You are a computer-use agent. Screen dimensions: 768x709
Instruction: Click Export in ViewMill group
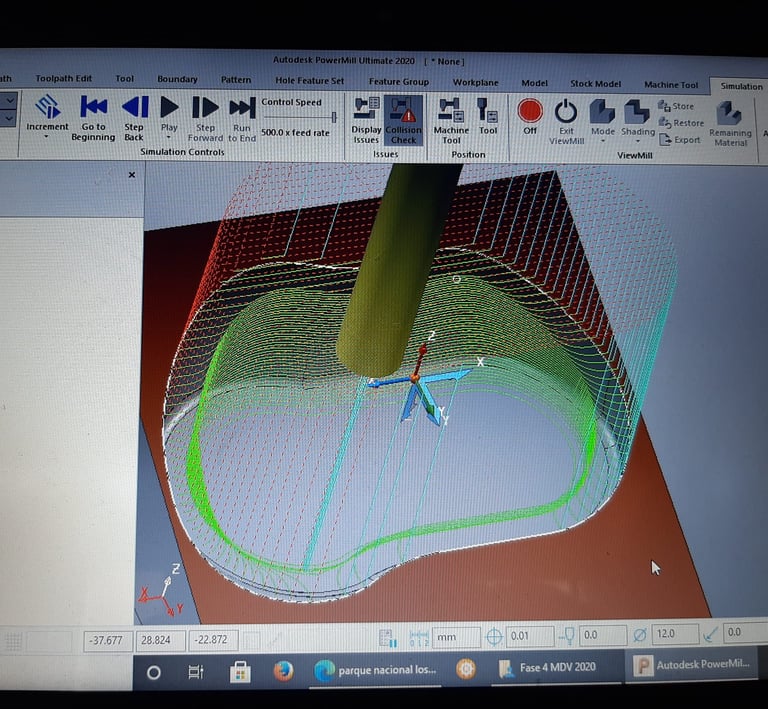680,140
